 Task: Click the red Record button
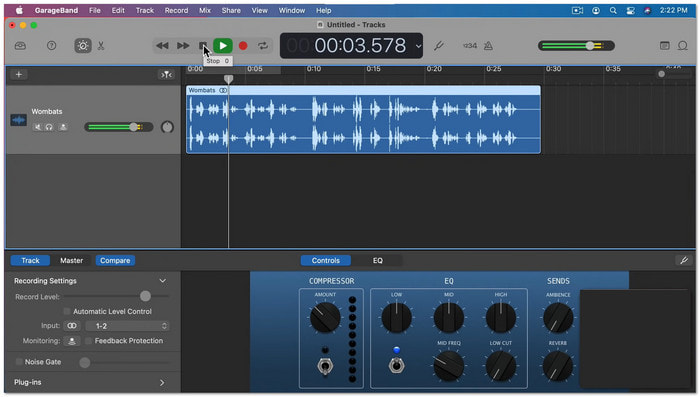point(243,46)
